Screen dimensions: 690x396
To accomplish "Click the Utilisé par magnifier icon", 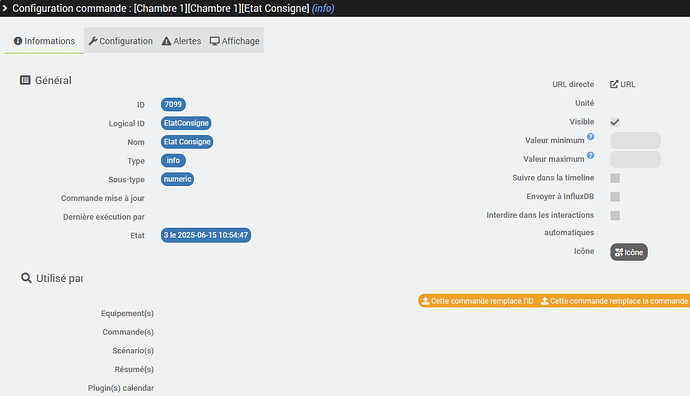I will click(26, 278).
